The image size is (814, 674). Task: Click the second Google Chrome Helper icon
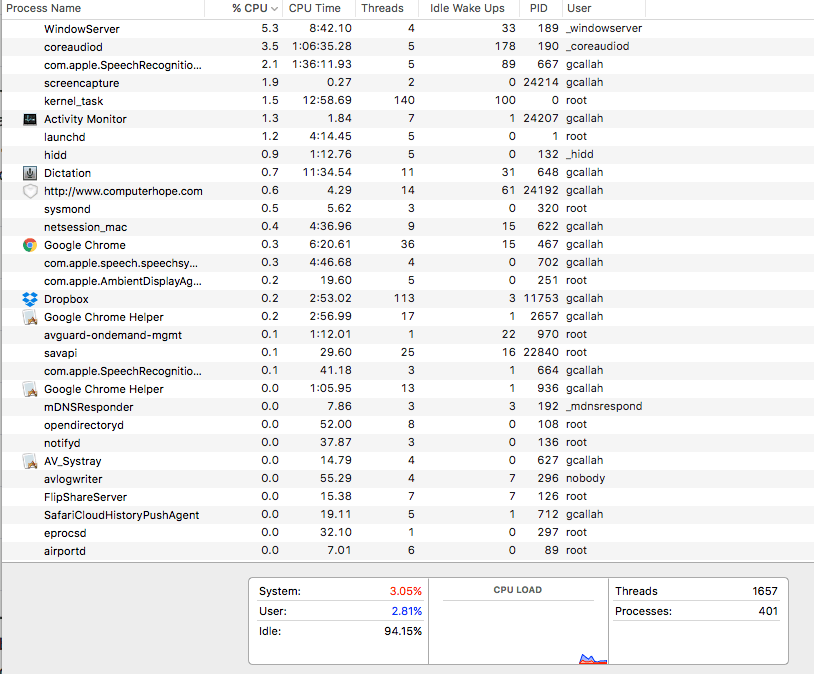pos(29,389)
